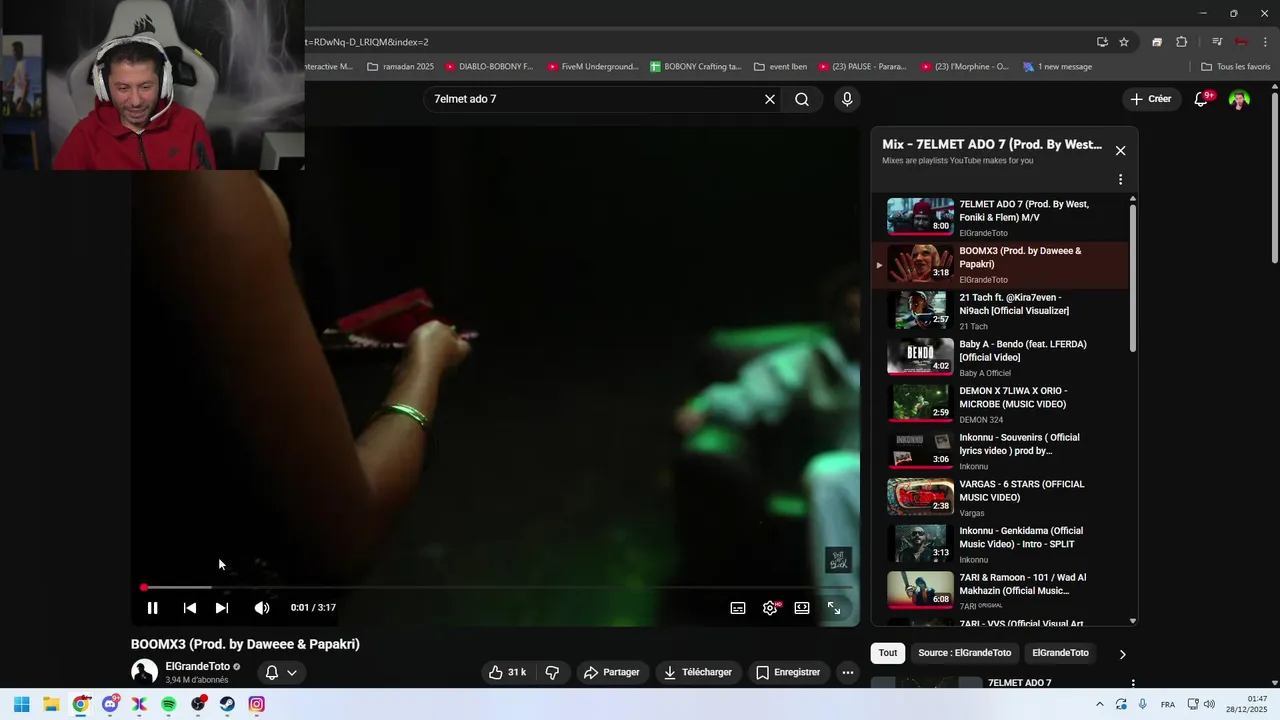This screenshot has height=720, width=1280.
Task: Select the 'Tout' filter chip
Action: (888, 653)
